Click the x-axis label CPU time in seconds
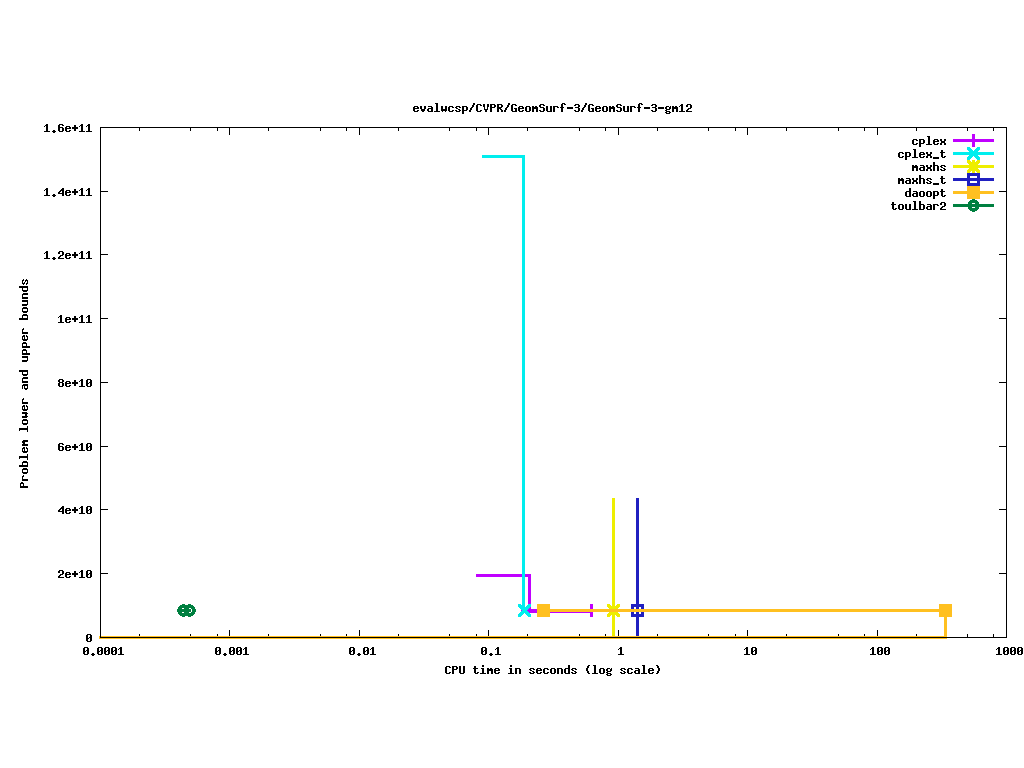Screen dimensions: 1024x768 click(x=552, y=670)
